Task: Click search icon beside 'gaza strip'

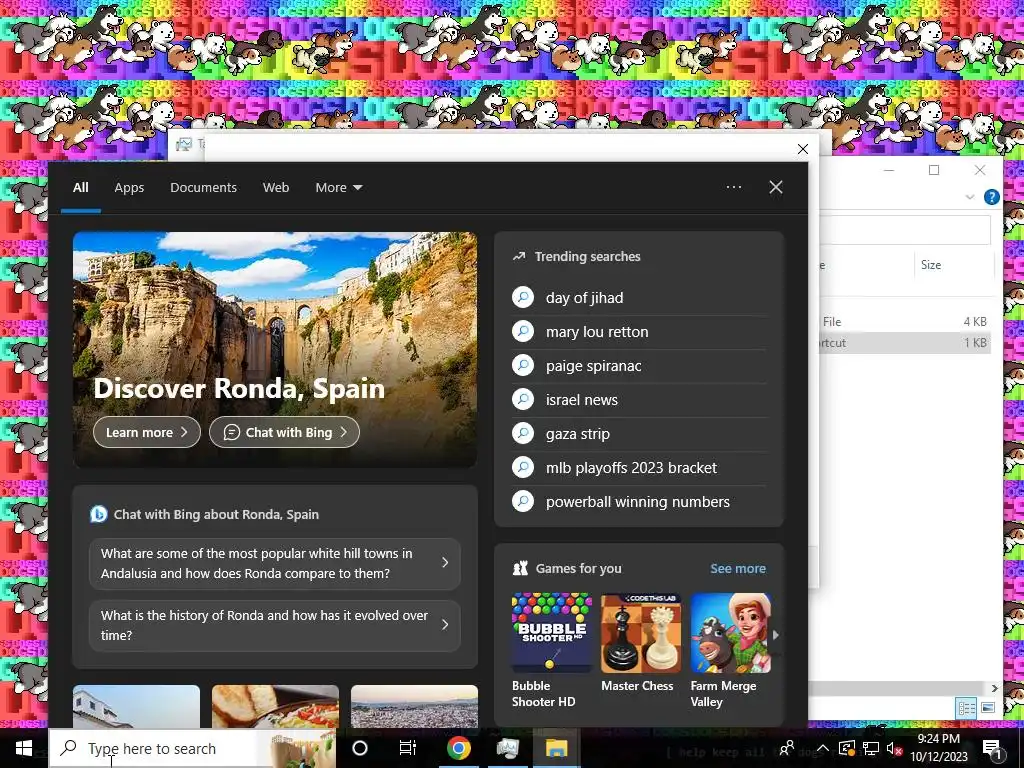Action: pos(523,432)
